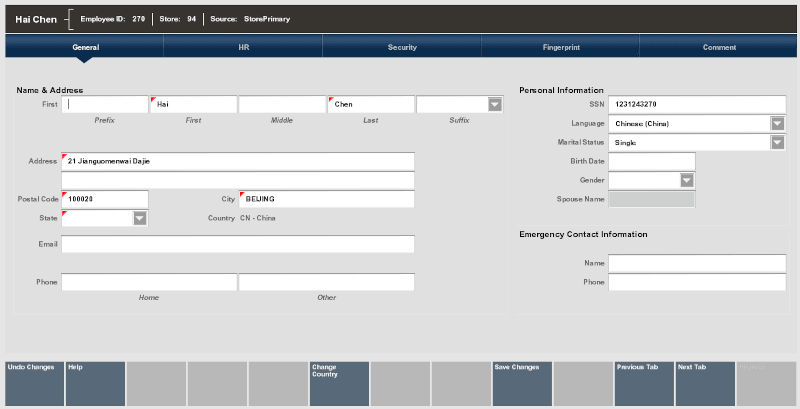Switch to the HR tab
This screenshot has width=800, height=409.
[243, 47]
